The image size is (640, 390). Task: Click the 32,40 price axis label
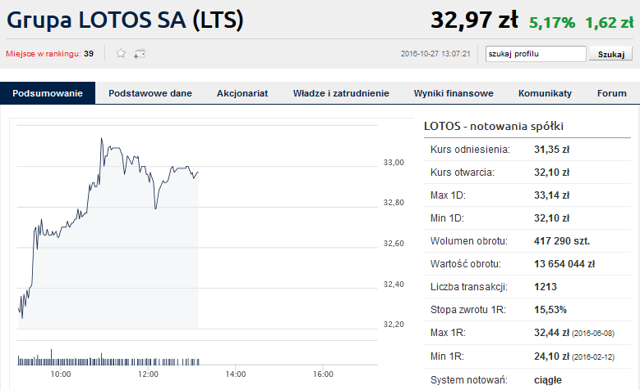(393, 284)
